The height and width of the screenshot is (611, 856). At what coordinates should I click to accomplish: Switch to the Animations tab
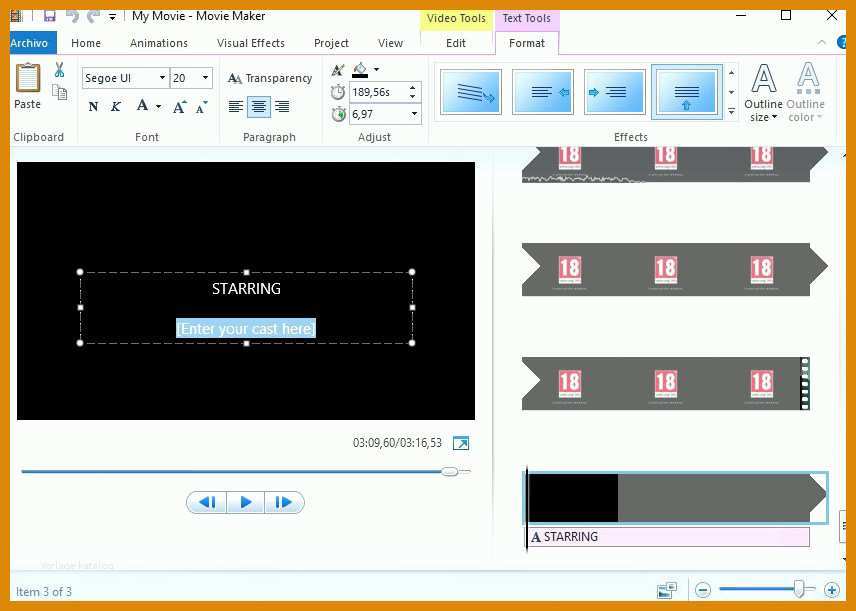pyautogui.click(x=159, y=43)
